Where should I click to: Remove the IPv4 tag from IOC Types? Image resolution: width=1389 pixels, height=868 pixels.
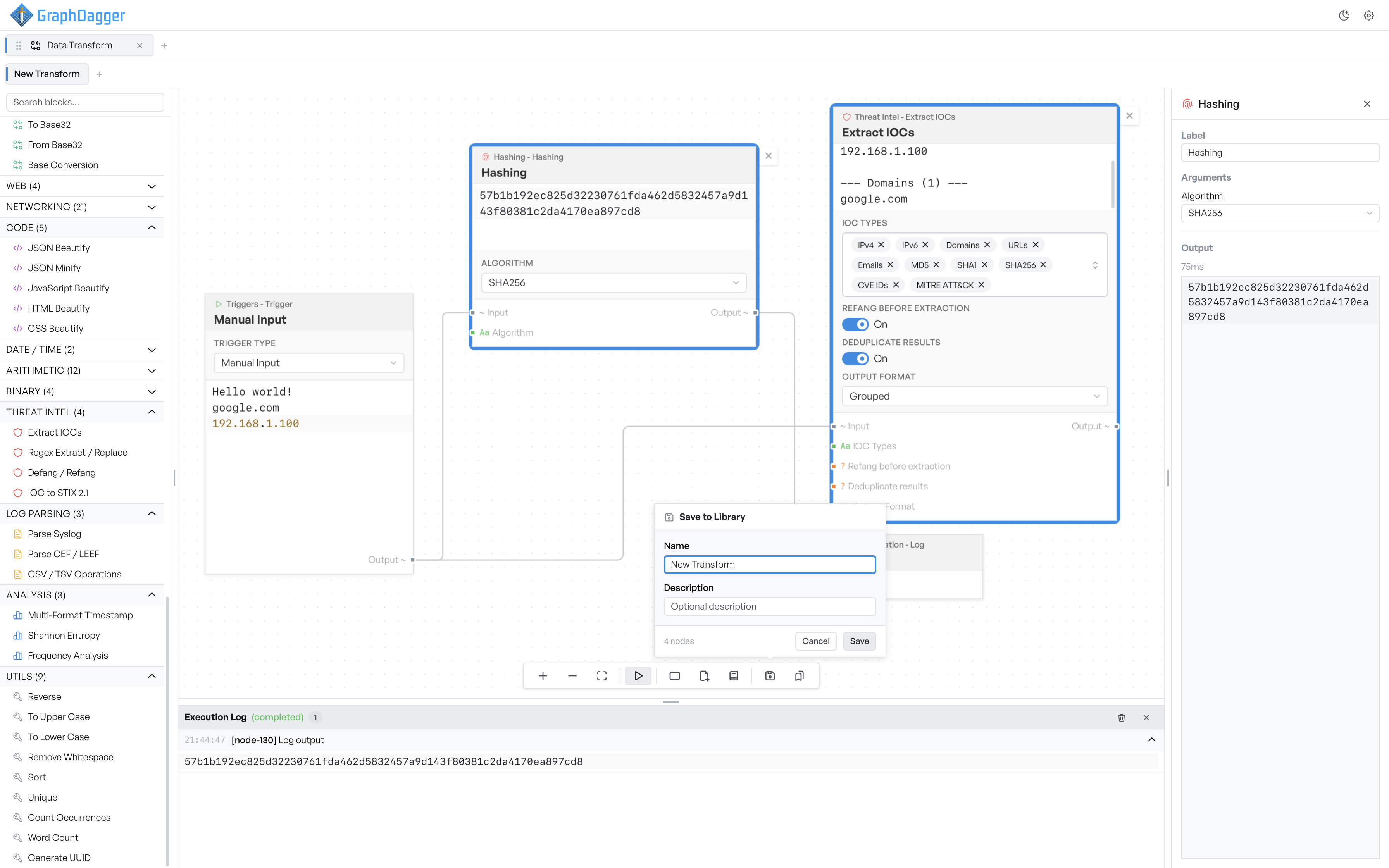point(881,245)
